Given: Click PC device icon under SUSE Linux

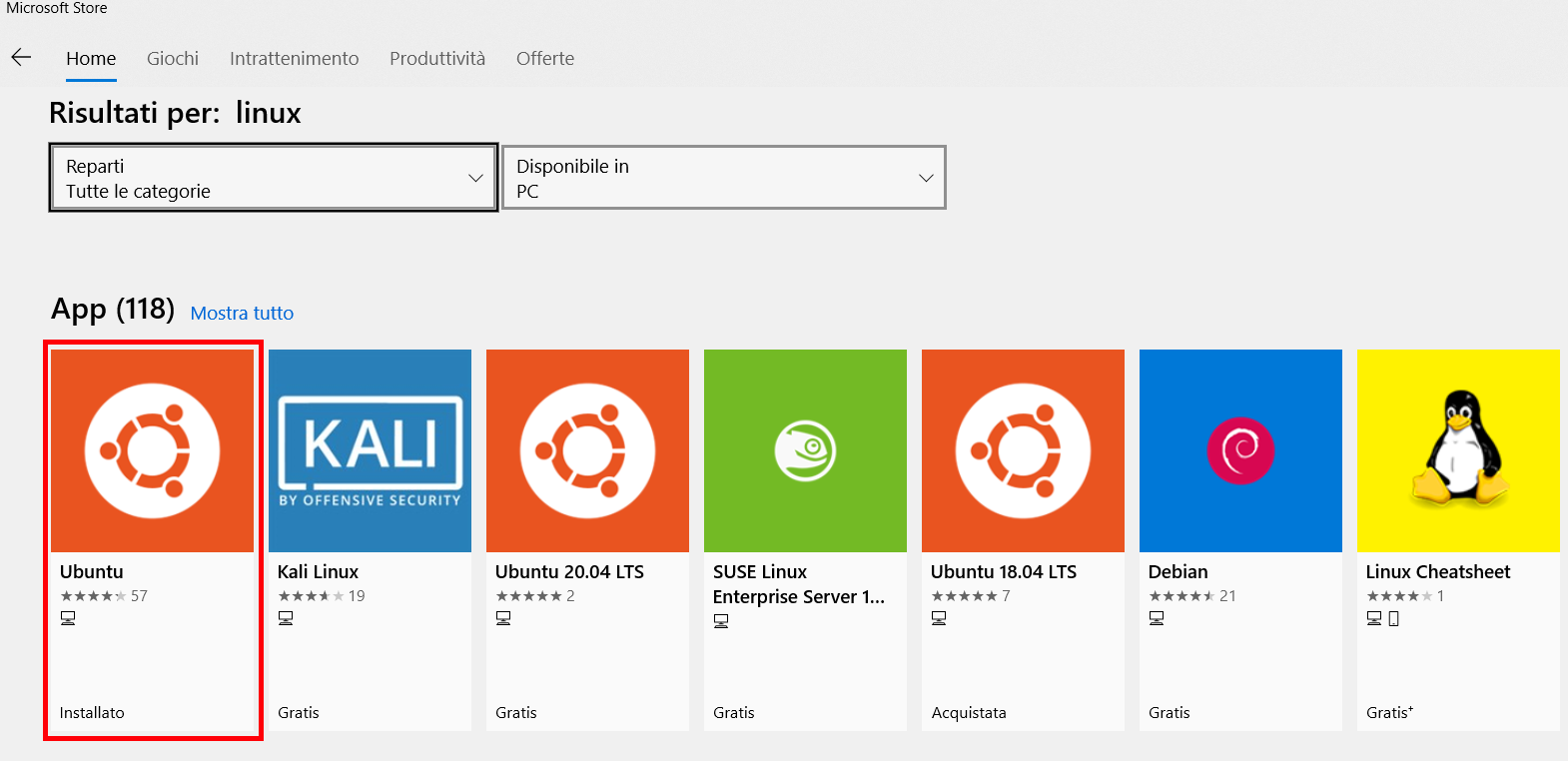Looking at the screenshot, I should tap(721, 621).
